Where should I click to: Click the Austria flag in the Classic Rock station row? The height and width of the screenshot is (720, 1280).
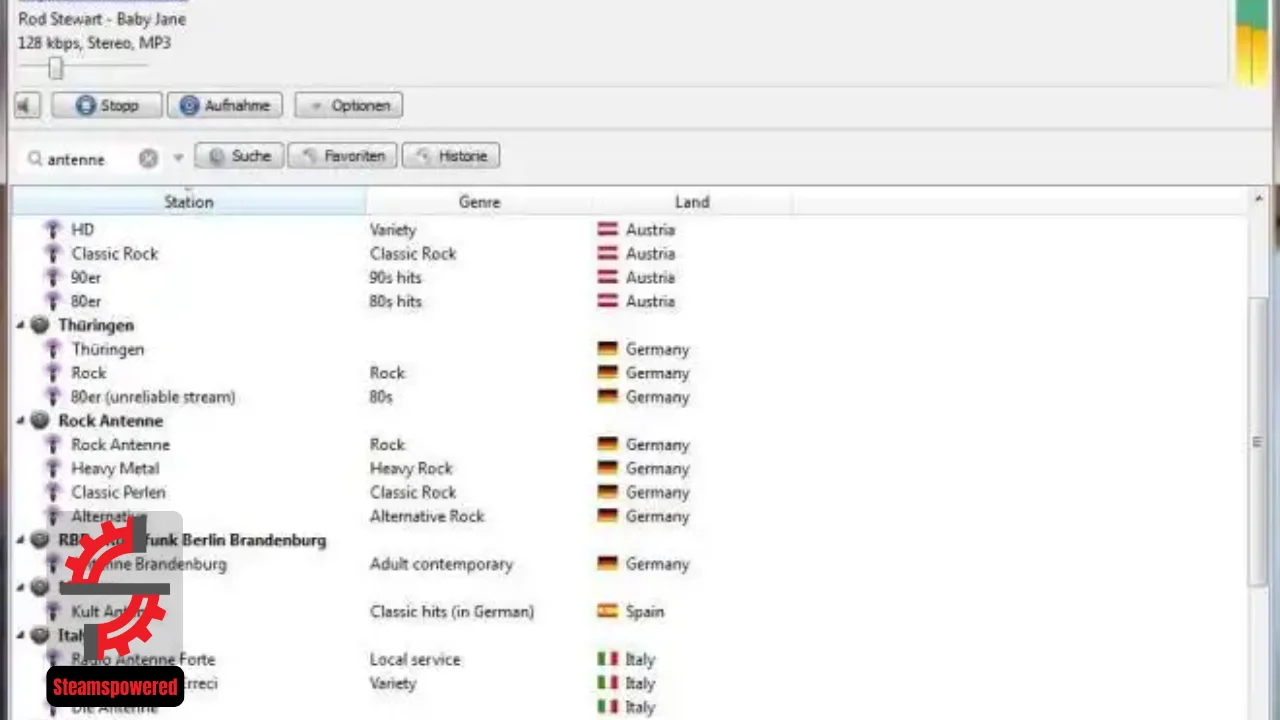(607, 254)
